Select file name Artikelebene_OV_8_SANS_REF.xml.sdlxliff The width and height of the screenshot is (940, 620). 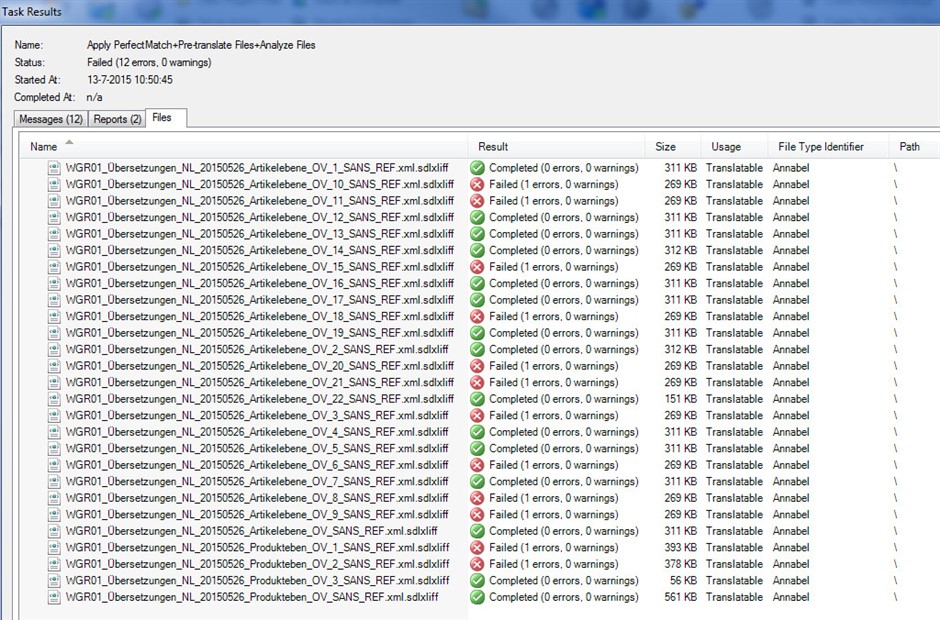point(257,498)
